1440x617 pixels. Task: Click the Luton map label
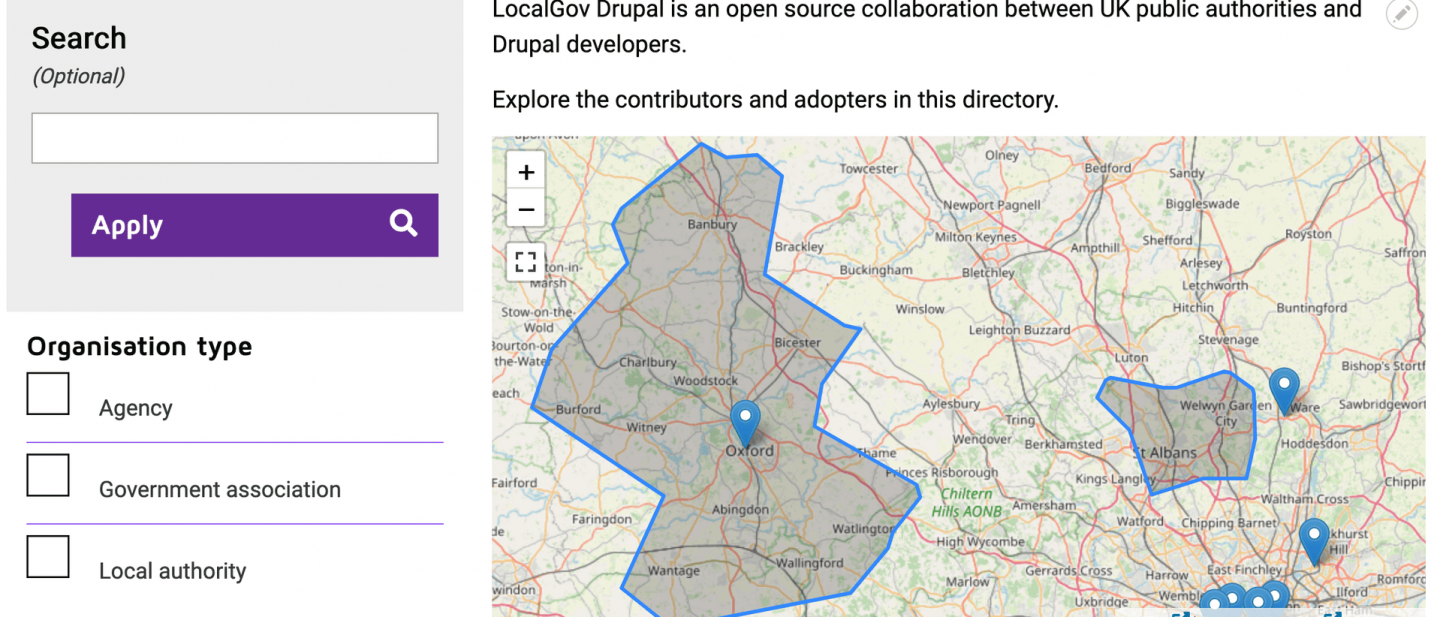(1131, 357)
